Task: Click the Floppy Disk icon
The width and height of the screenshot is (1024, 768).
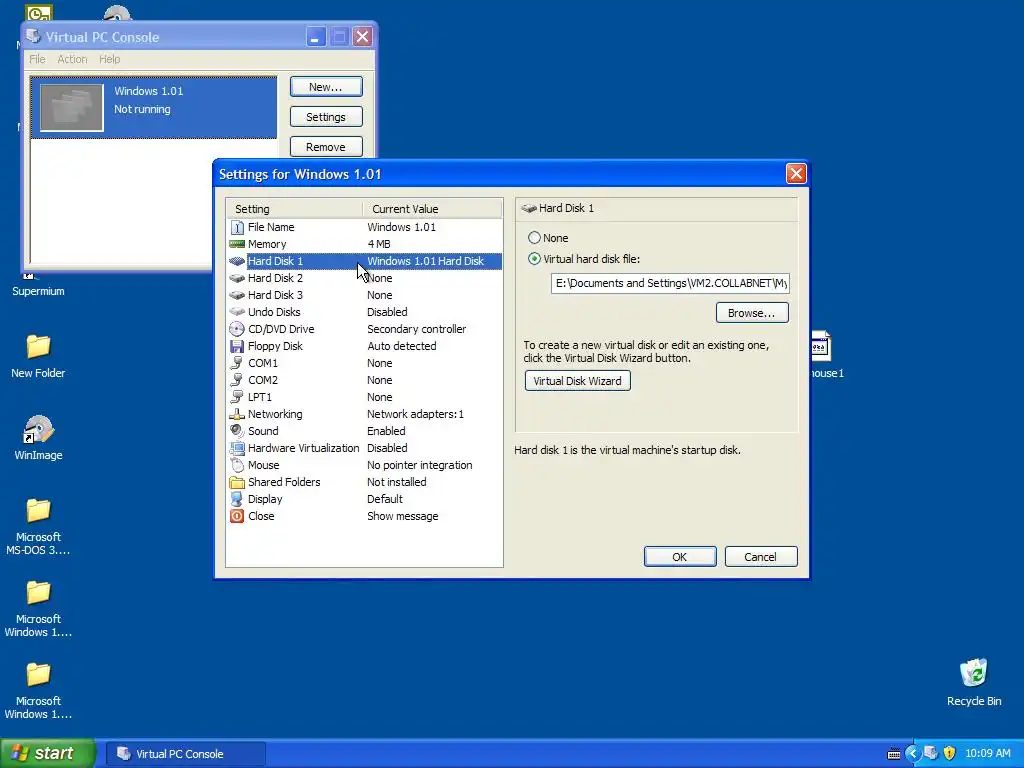Action: (237, 346)
